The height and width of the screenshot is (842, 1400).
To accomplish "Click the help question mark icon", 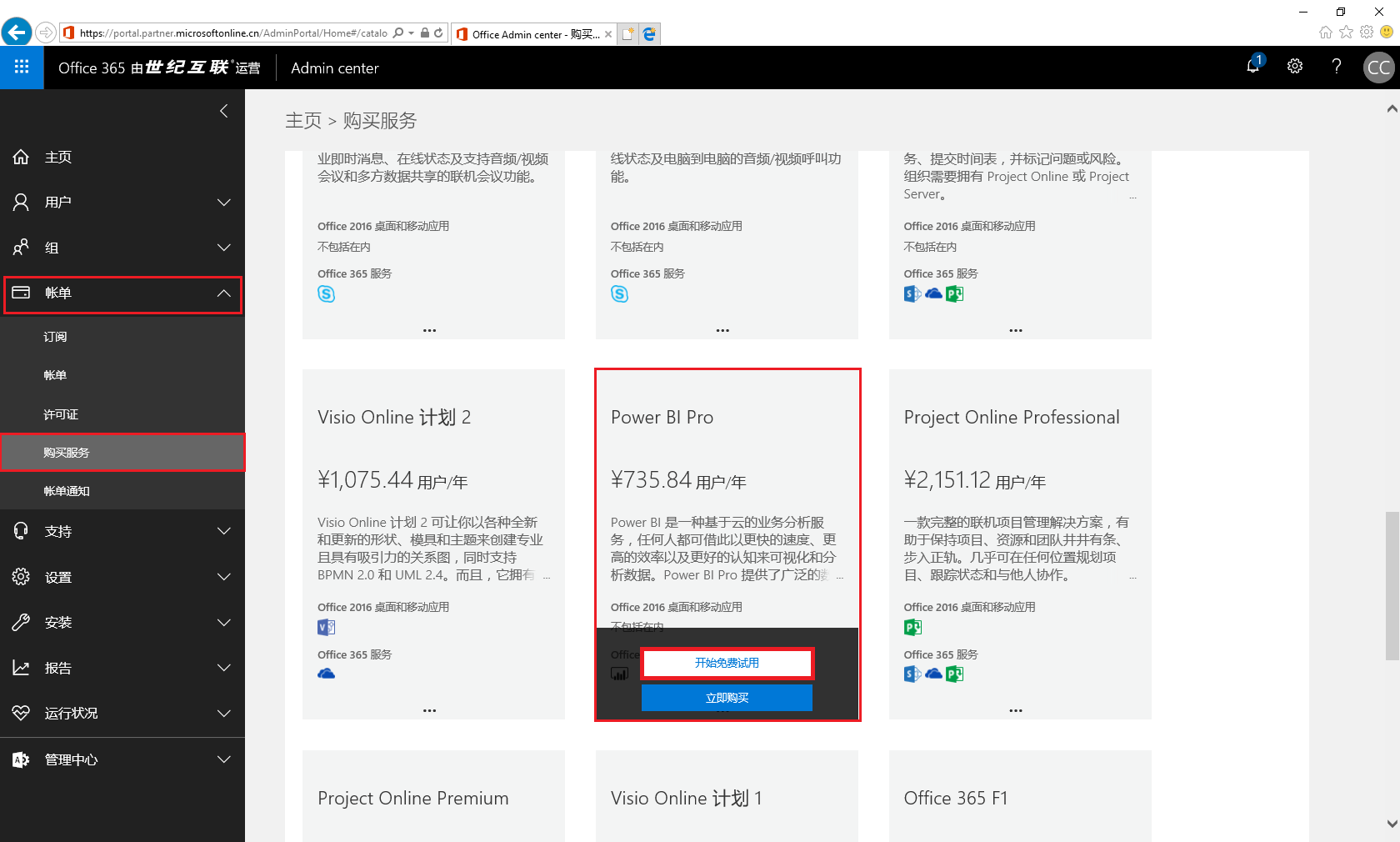I will pyautogui.click(x=1336, y=67).
